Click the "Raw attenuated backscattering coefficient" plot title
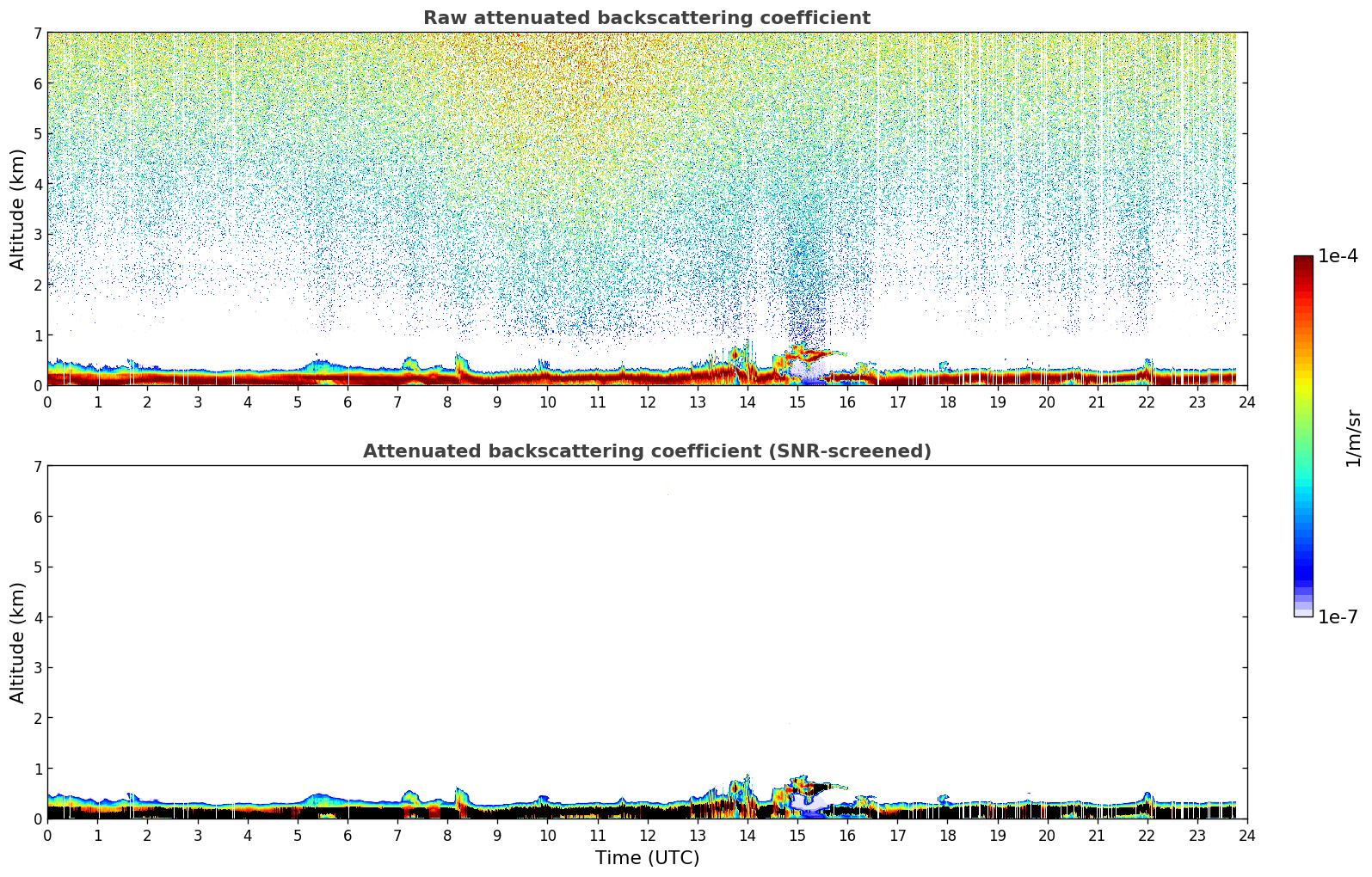This screenshot has width=1372, height=877. coord(646,18)
